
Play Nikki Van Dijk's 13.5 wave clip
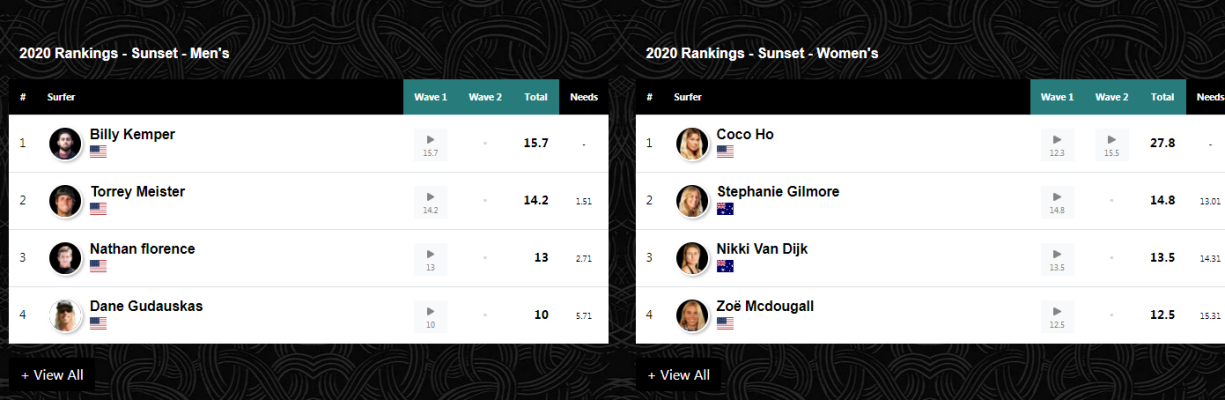click(x=1057, y=259)
